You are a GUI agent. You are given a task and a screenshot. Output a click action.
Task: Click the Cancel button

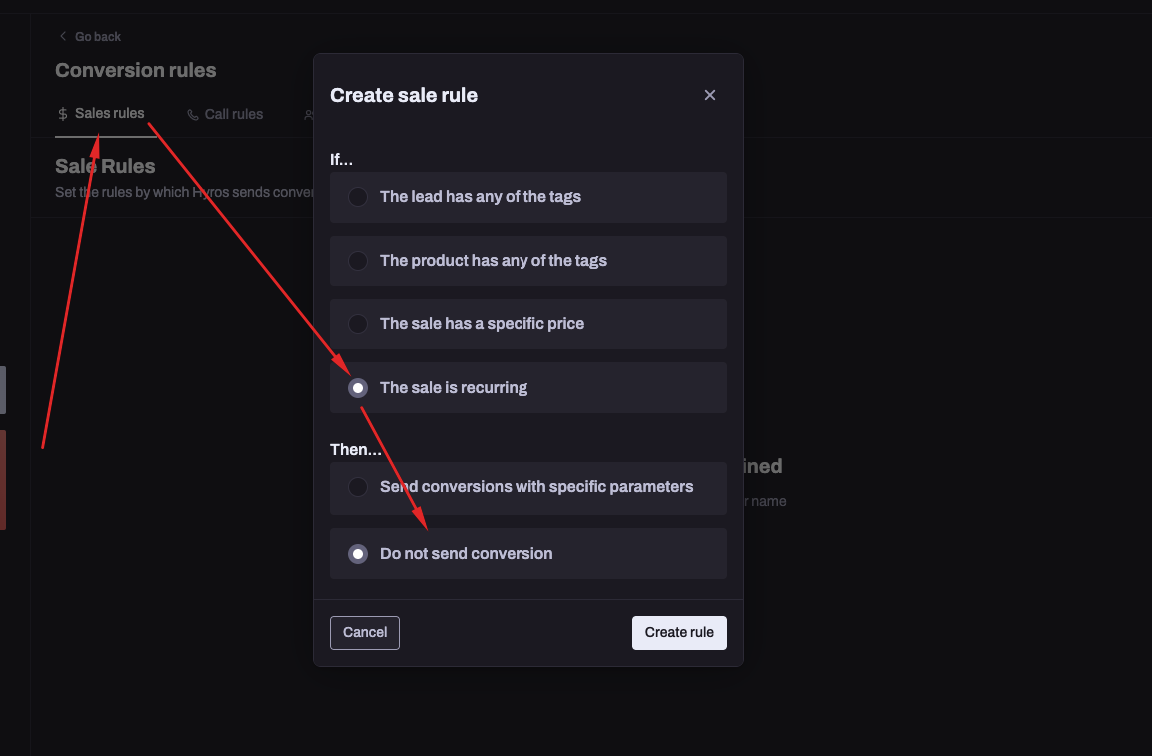point(364,632)
